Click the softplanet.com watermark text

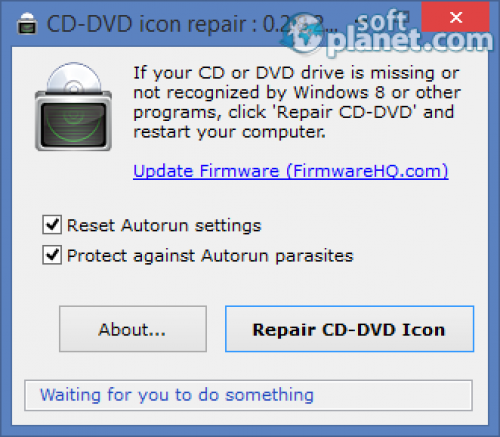(408, 33)
